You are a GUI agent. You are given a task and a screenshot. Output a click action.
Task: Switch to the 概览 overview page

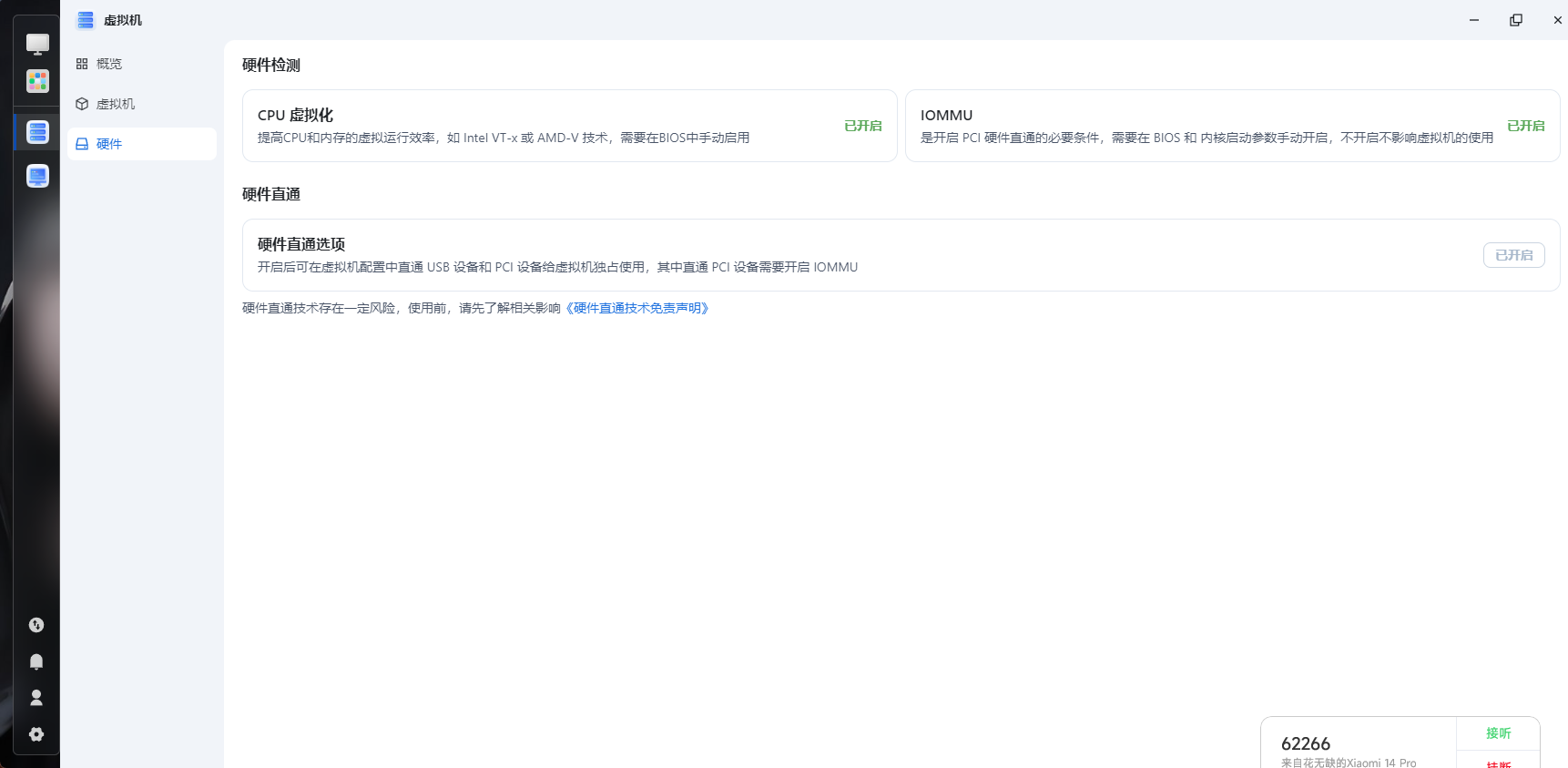point(109,64)
